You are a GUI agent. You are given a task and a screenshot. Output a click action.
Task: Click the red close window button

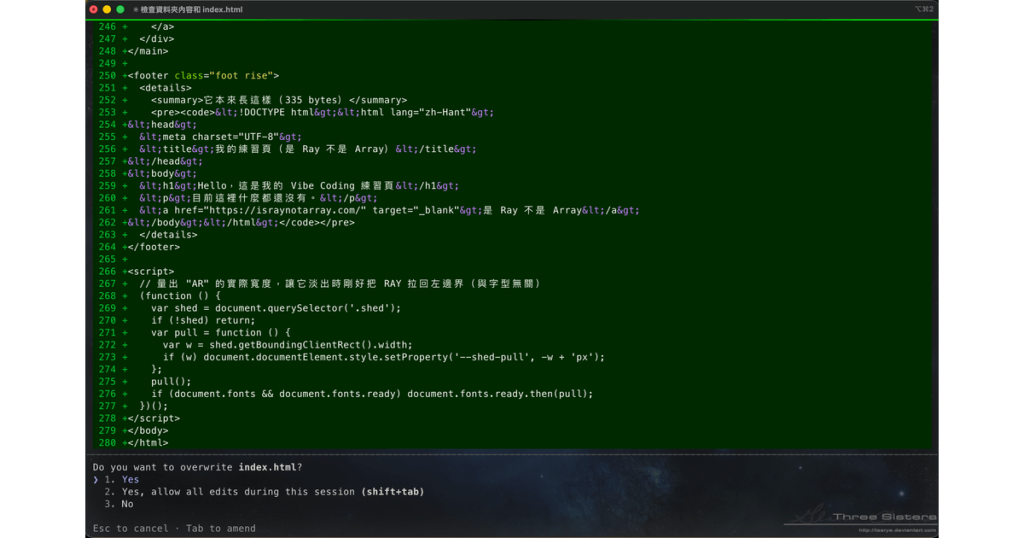point(93,9)
